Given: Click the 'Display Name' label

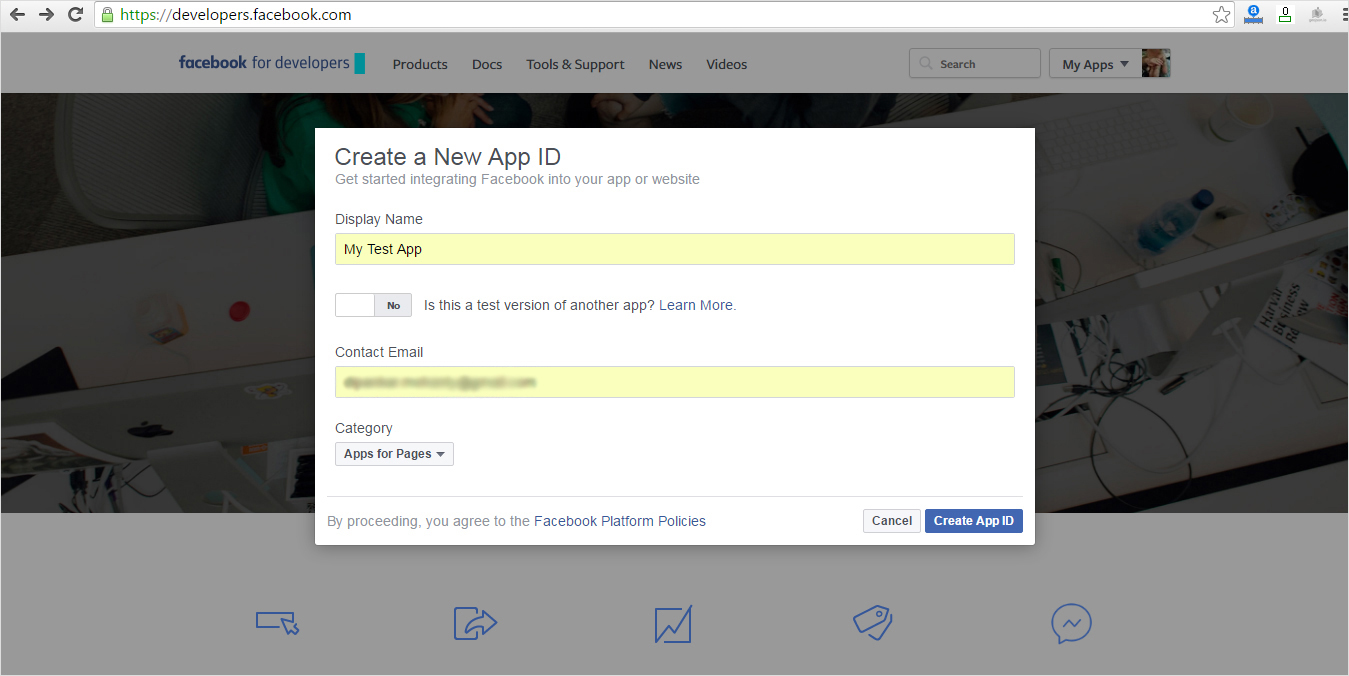Looking at the screenshot, I should (x=379, y=219).
